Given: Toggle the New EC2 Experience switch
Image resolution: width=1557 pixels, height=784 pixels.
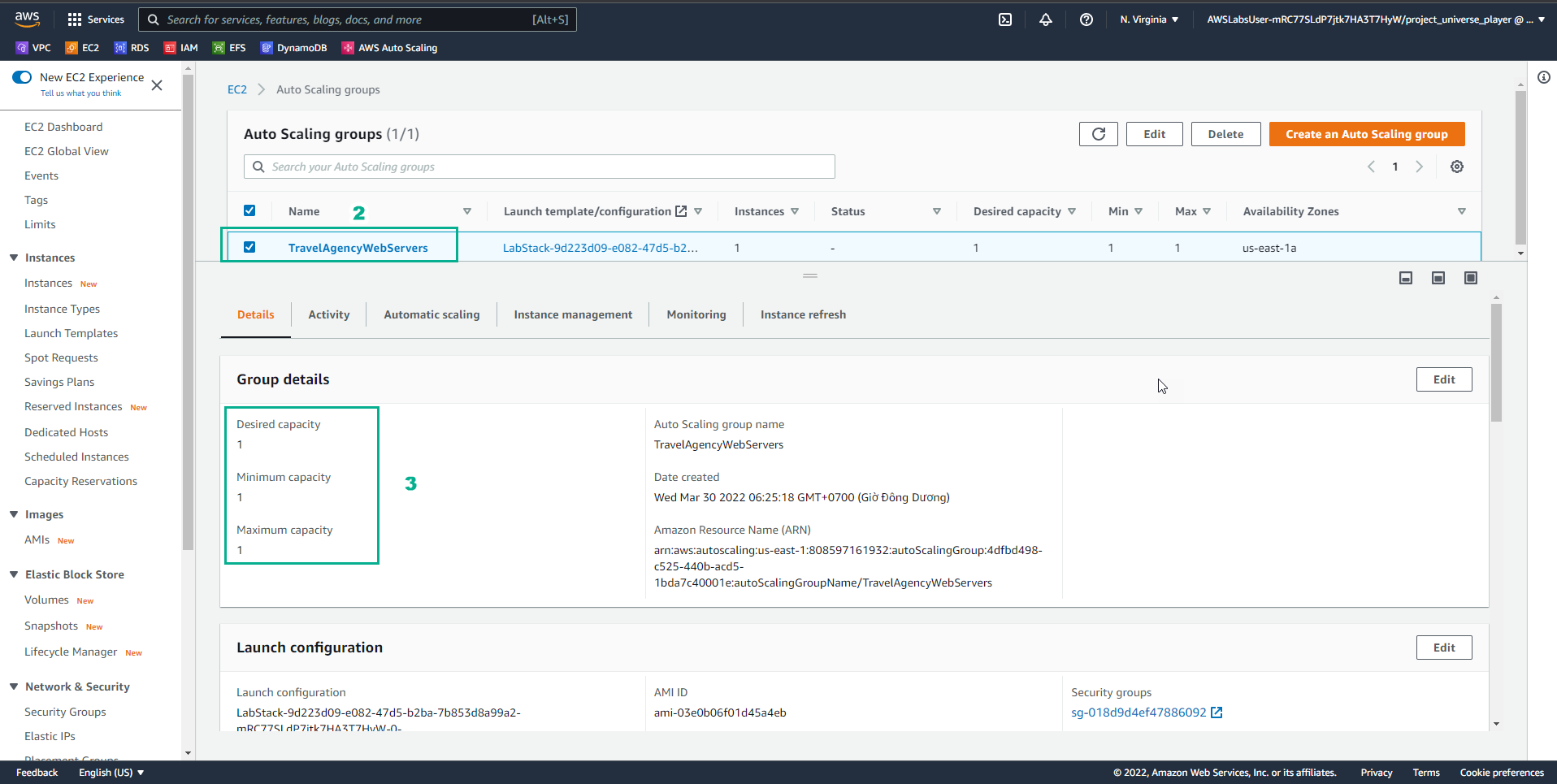Looking at the screenshot, I should (x=22, y=77).
